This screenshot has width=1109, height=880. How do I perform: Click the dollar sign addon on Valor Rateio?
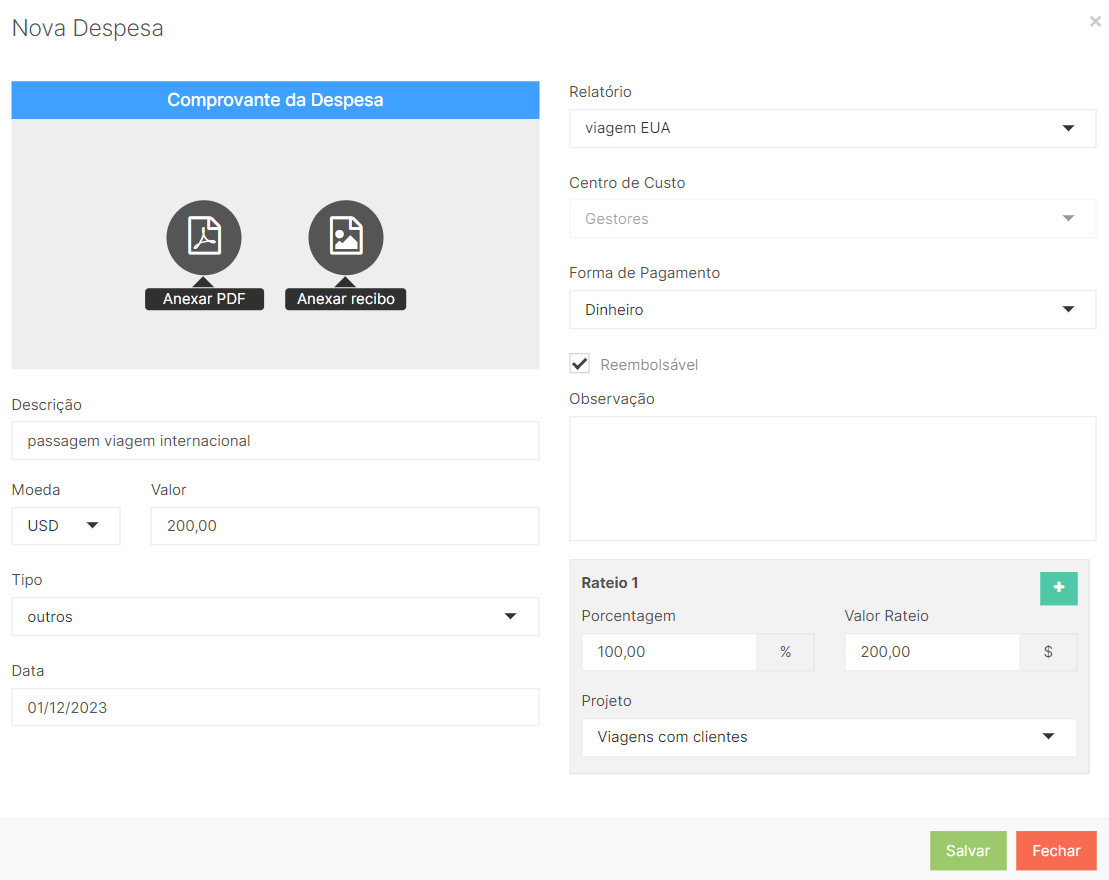coord(1048,652)
